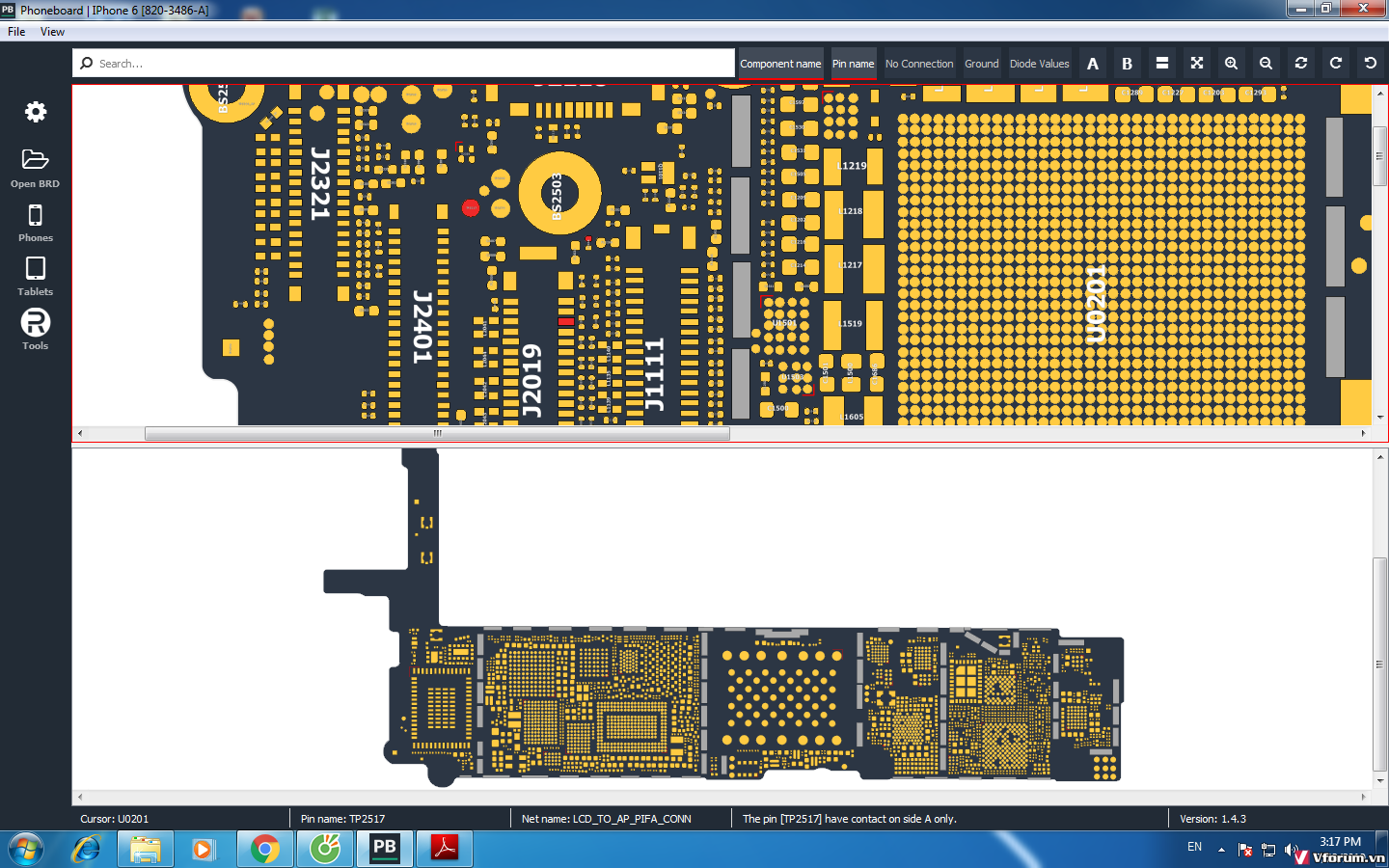The width and height of the screenshot is (1389, 868).
Task: Toggle Component name display
Action: [780, 64]
